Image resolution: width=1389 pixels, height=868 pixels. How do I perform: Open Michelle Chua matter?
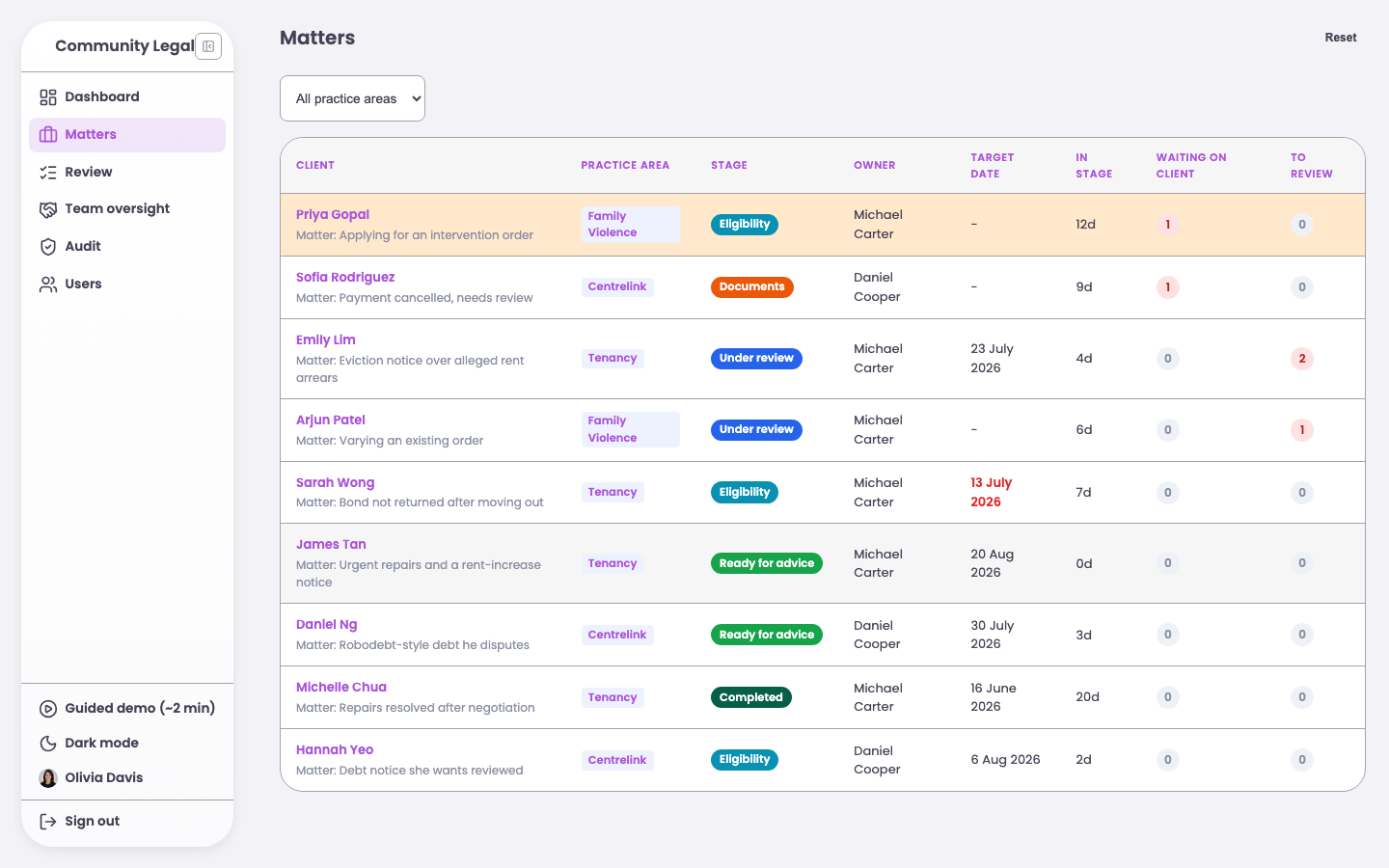[x=341, y=688]
